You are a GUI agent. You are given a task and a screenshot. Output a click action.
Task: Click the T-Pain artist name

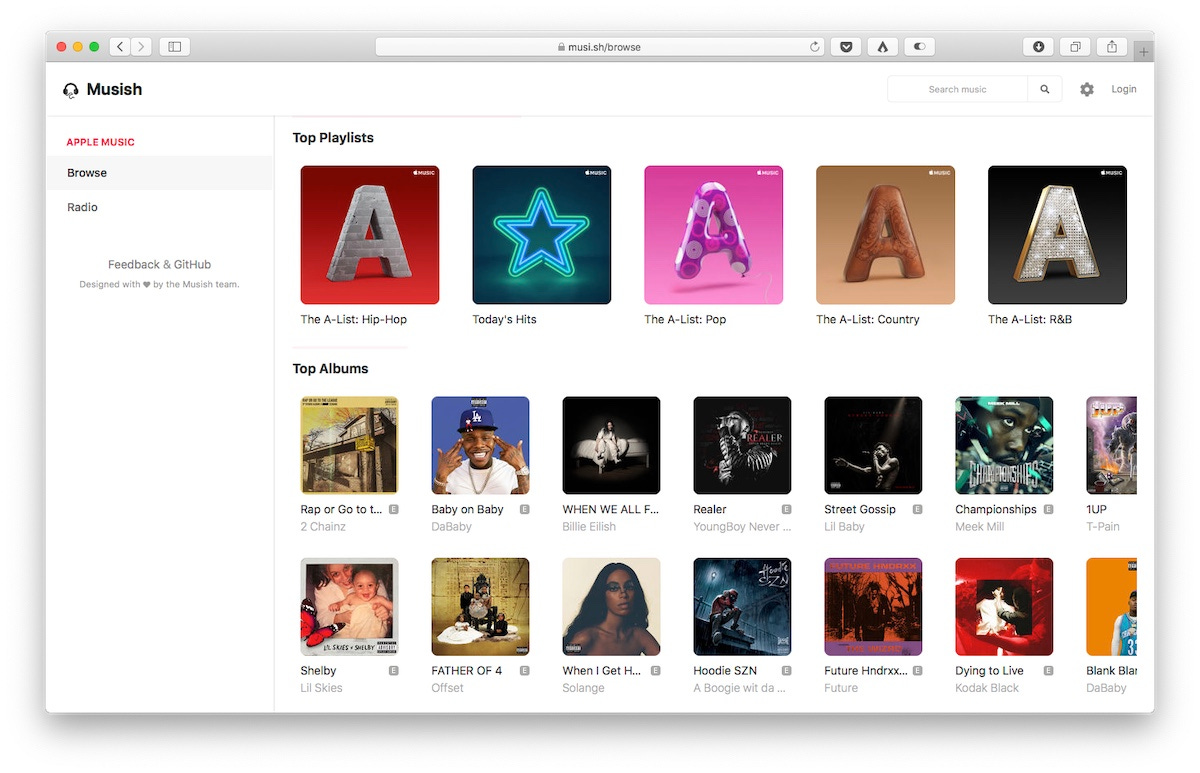tap(1103, 527)
